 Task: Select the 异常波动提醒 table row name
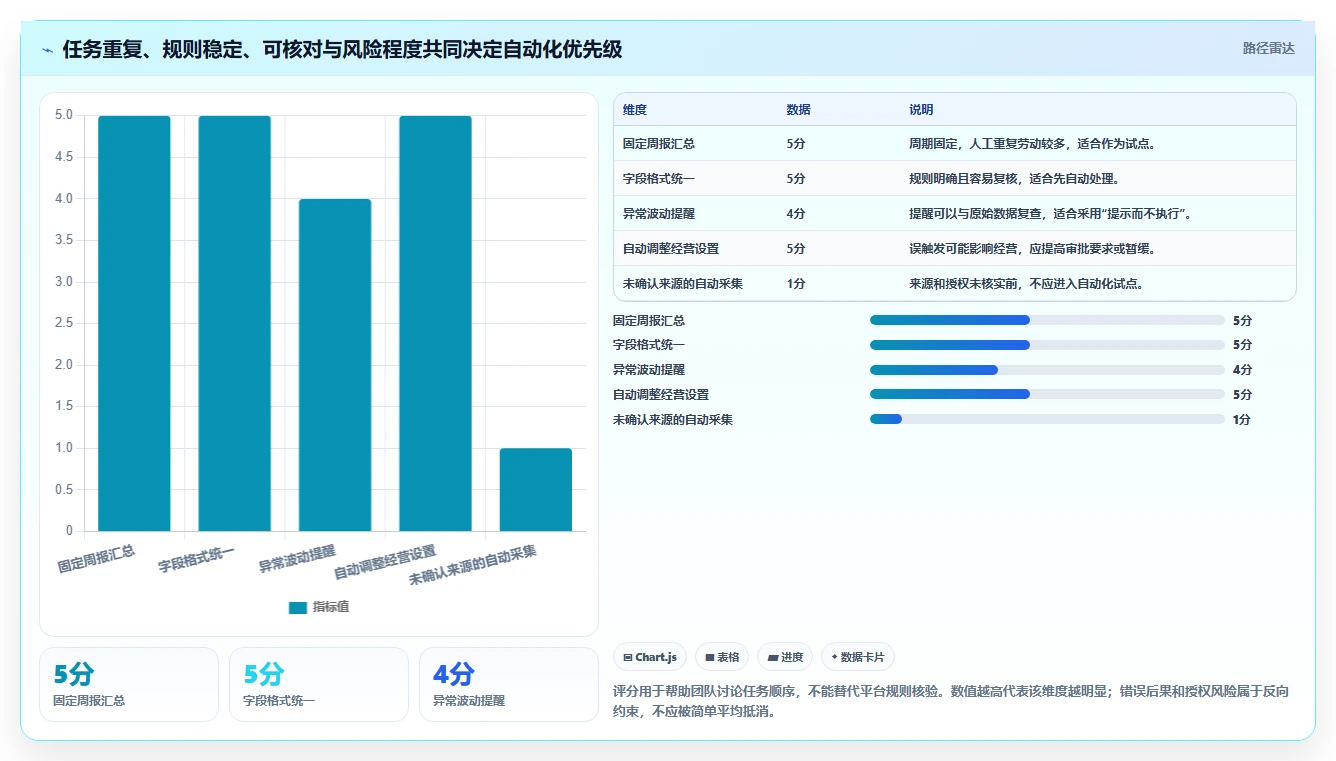tap(659, 214)
